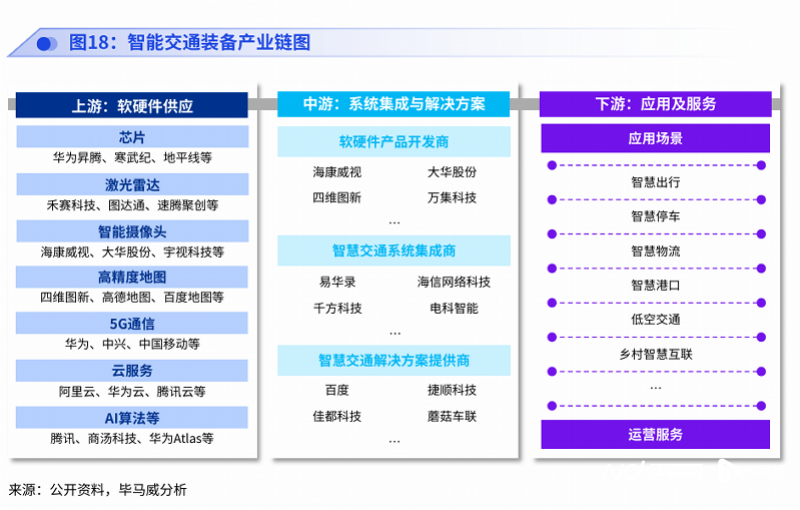This screenshot has width=800, height=510.
Task: Click the 激光雷达 category bar
Action: point(132,184)
